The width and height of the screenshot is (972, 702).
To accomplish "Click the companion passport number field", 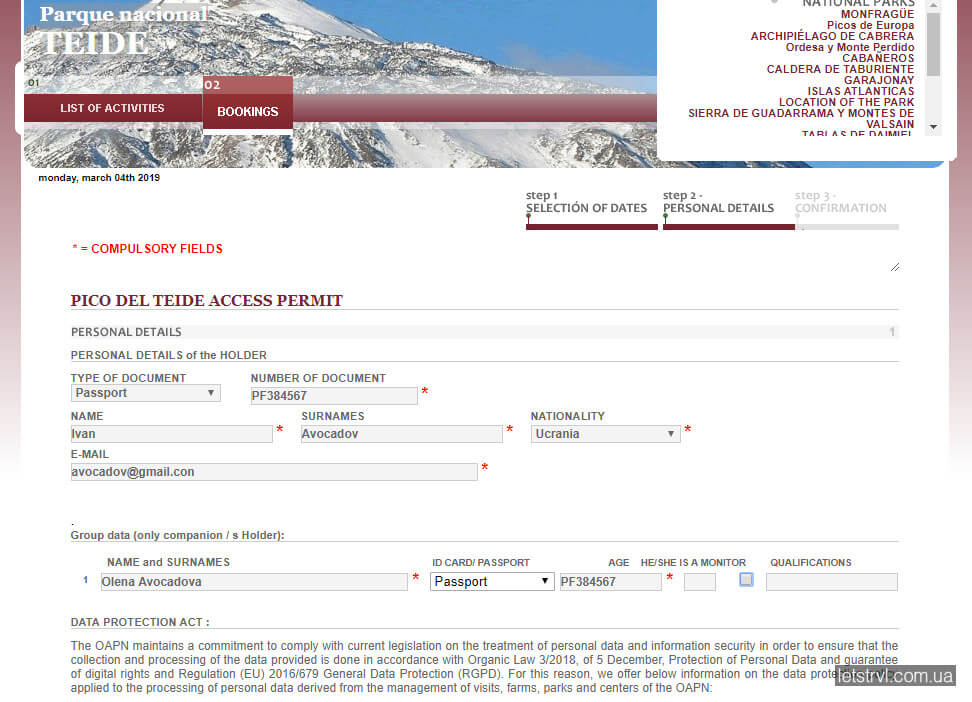I will pos(609,582).
